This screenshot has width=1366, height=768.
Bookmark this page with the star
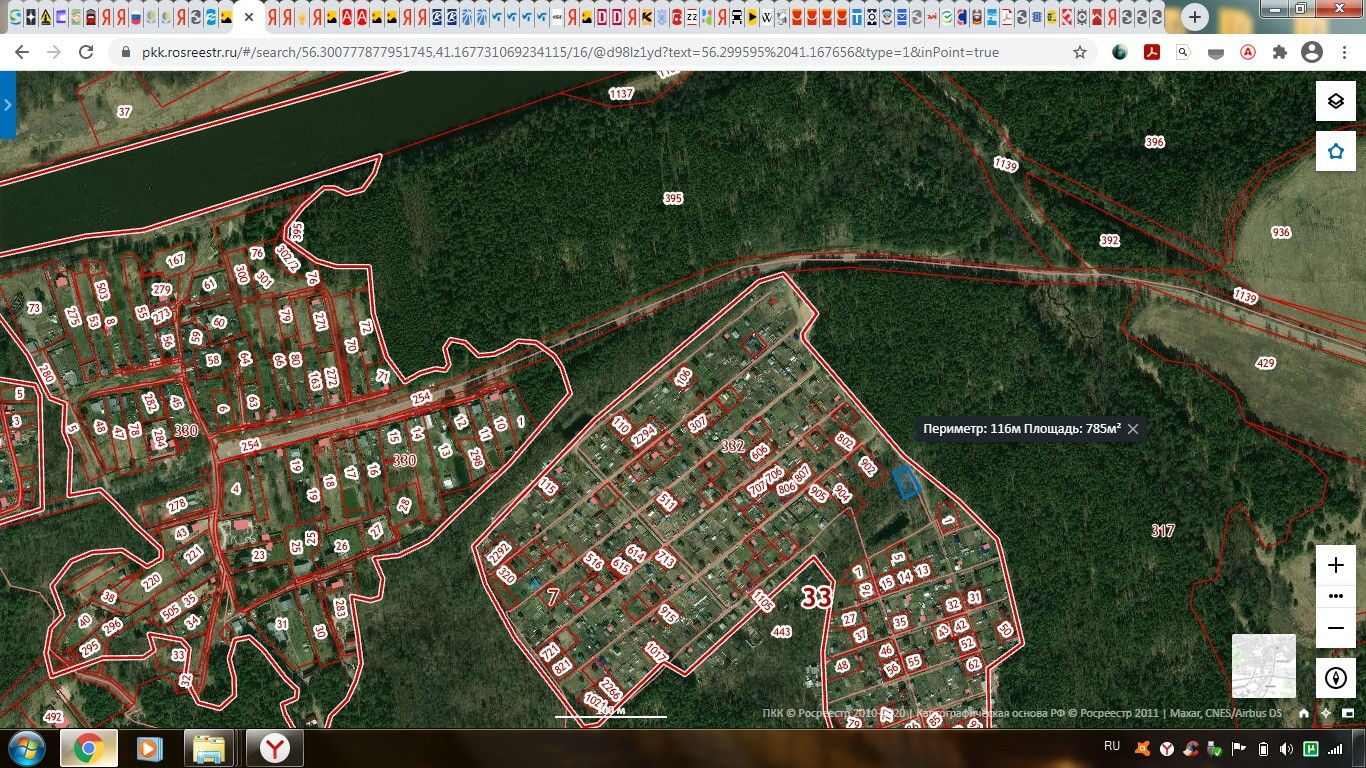(1080, 52)
